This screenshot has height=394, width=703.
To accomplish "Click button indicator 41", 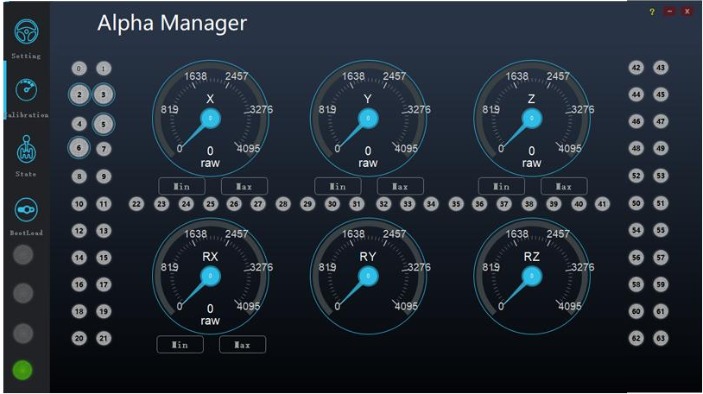I will pos(602,204).
